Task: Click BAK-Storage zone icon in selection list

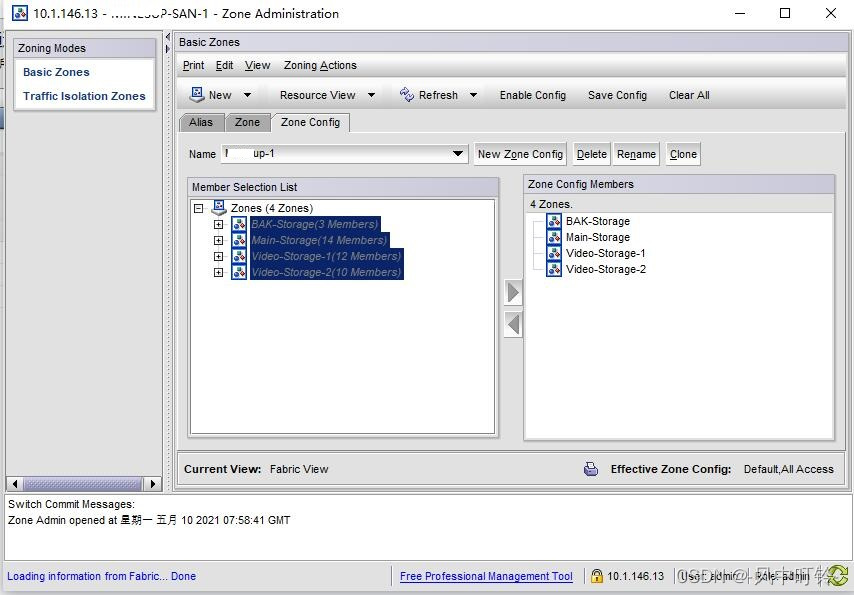Action: click(x=239, y=224)
